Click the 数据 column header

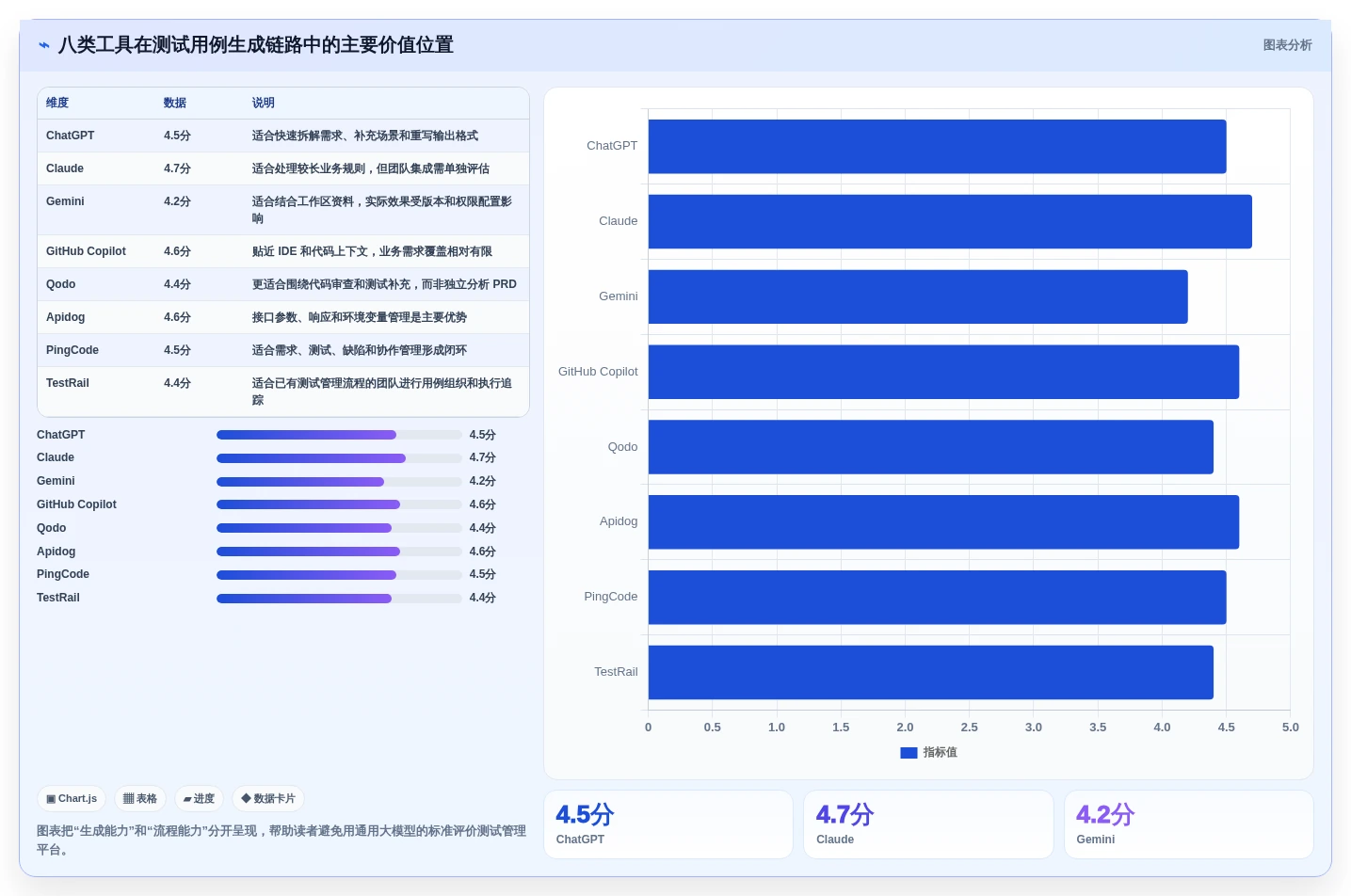pos(175,104)
